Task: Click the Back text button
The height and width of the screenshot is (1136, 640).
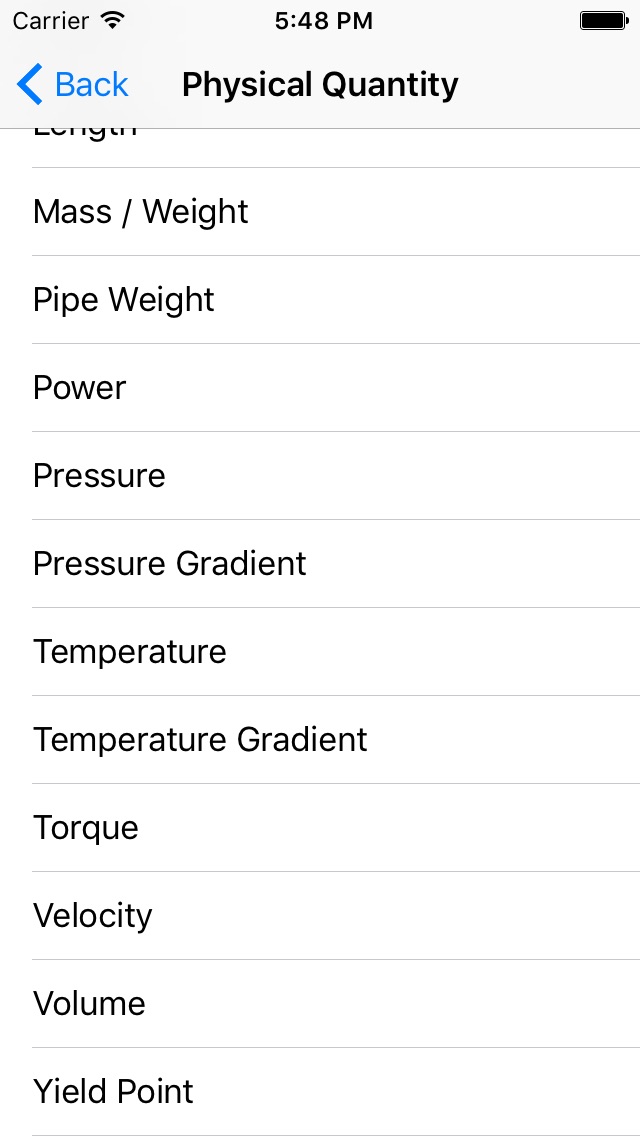Action: pyautogui.click(x=92, y=85)
